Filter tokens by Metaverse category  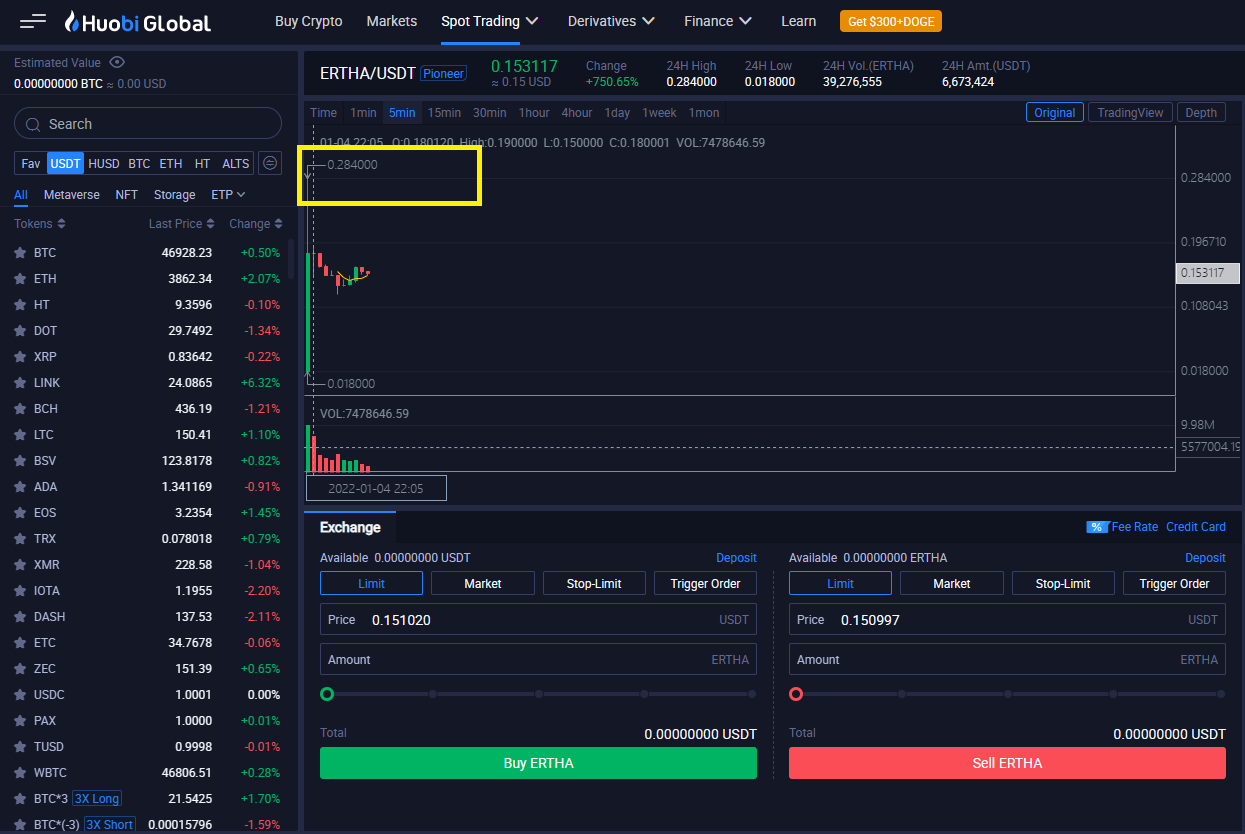tap(72, 195)
